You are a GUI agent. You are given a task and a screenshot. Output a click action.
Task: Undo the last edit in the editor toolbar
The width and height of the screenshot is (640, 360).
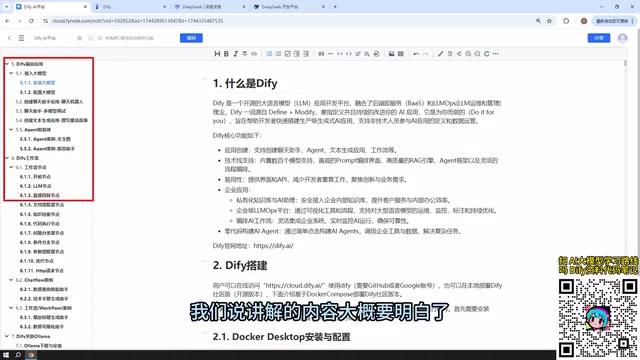click(416, 54)
